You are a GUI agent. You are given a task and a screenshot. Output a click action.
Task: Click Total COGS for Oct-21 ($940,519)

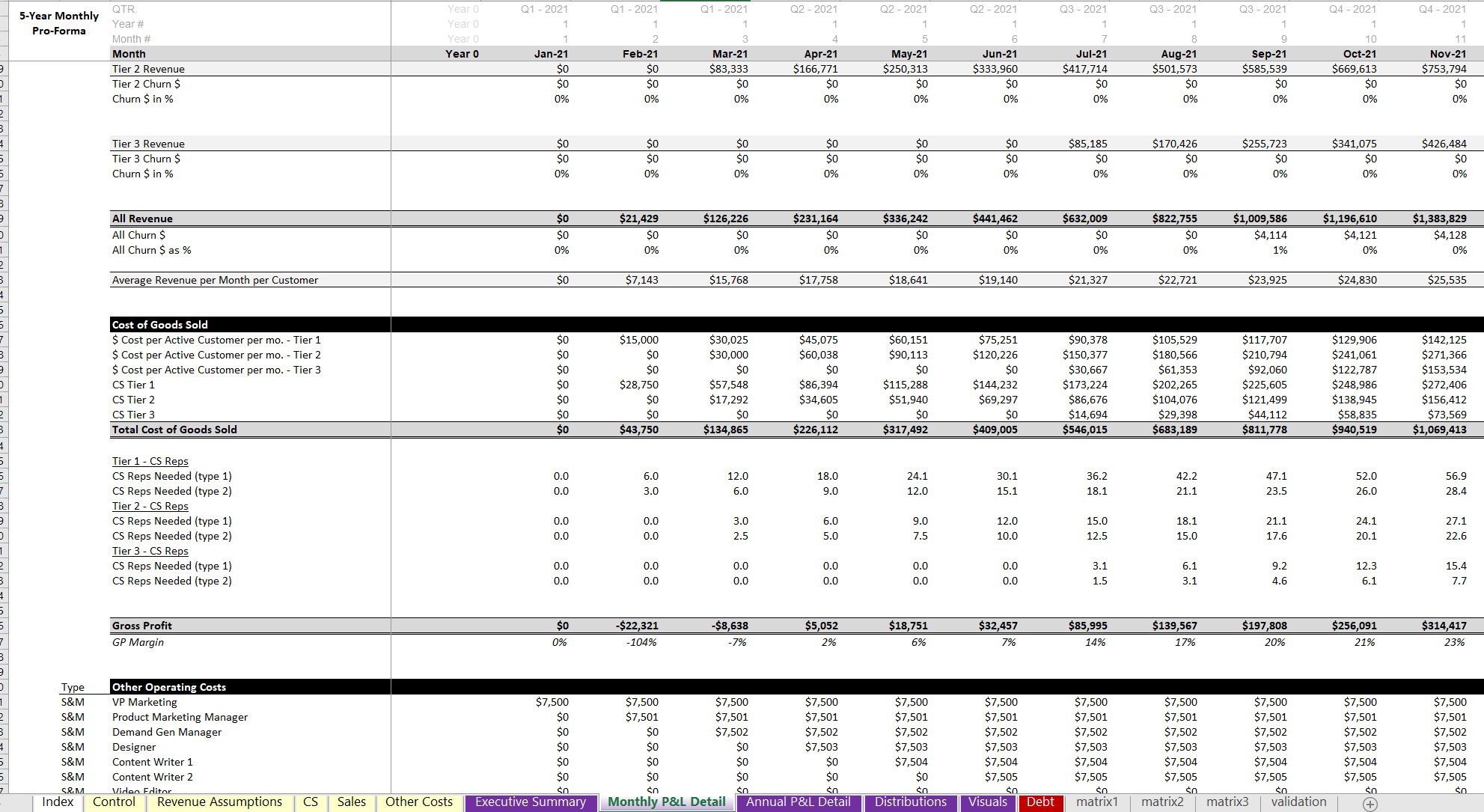[x=1354, y=430]
